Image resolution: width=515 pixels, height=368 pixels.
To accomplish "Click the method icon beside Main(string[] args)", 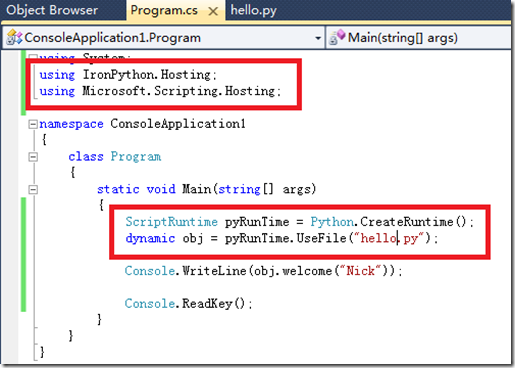I will tap(337, 37).
